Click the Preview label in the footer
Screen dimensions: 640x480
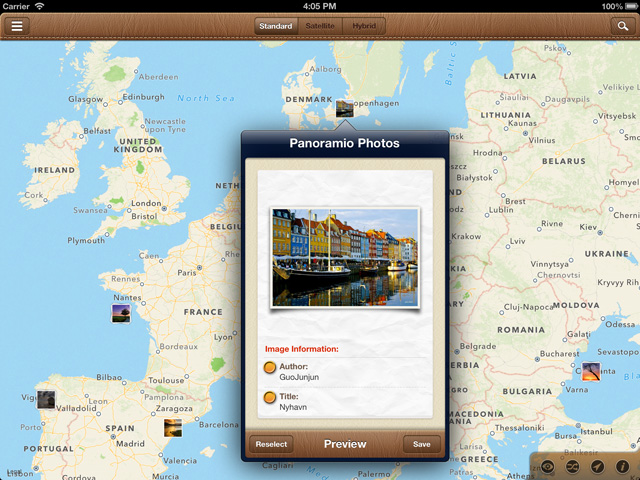click(345, 444)
